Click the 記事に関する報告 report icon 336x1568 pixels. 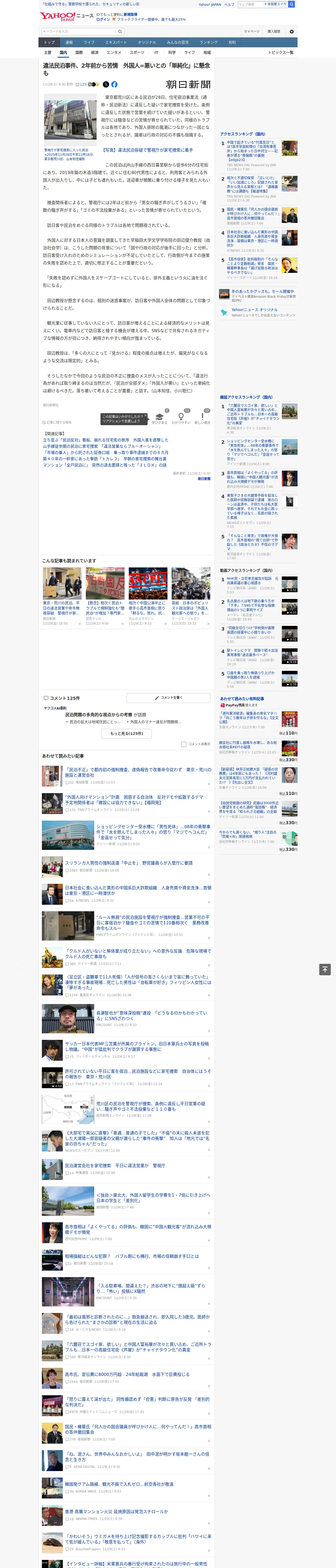(44, 422)
